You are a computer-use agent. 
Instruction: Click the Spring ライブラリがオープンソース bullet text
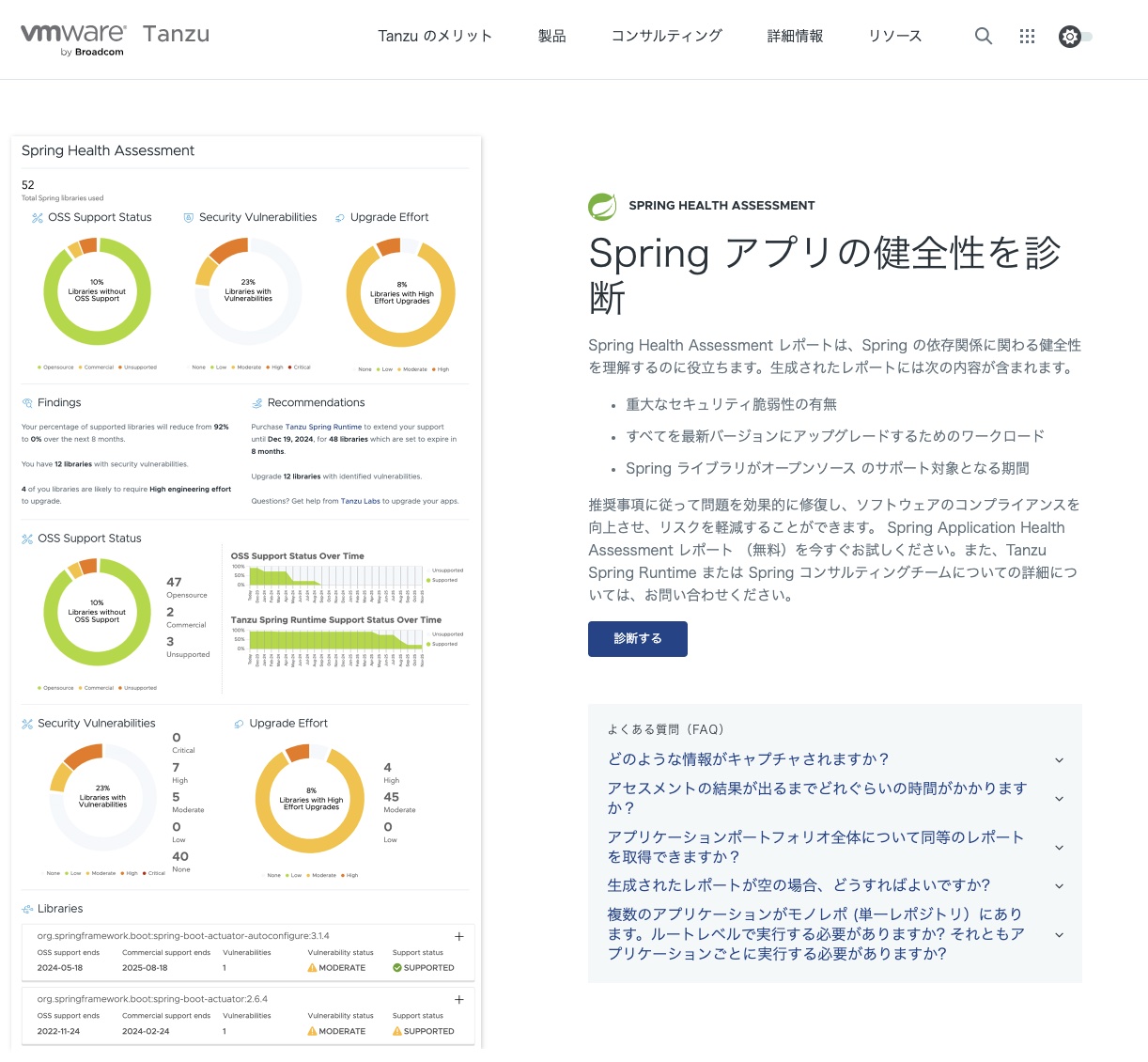828,468
